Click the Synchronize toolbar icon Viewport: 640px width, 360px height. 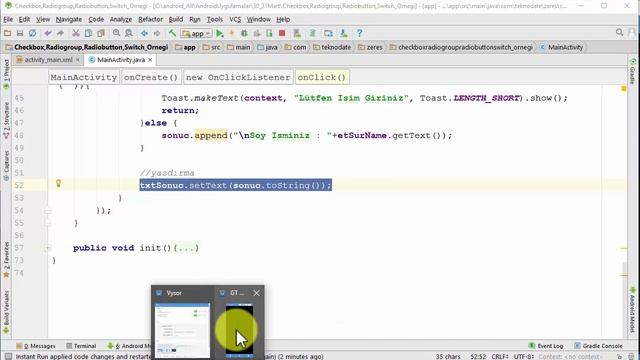pyautogui.click(x=32, y=33)
